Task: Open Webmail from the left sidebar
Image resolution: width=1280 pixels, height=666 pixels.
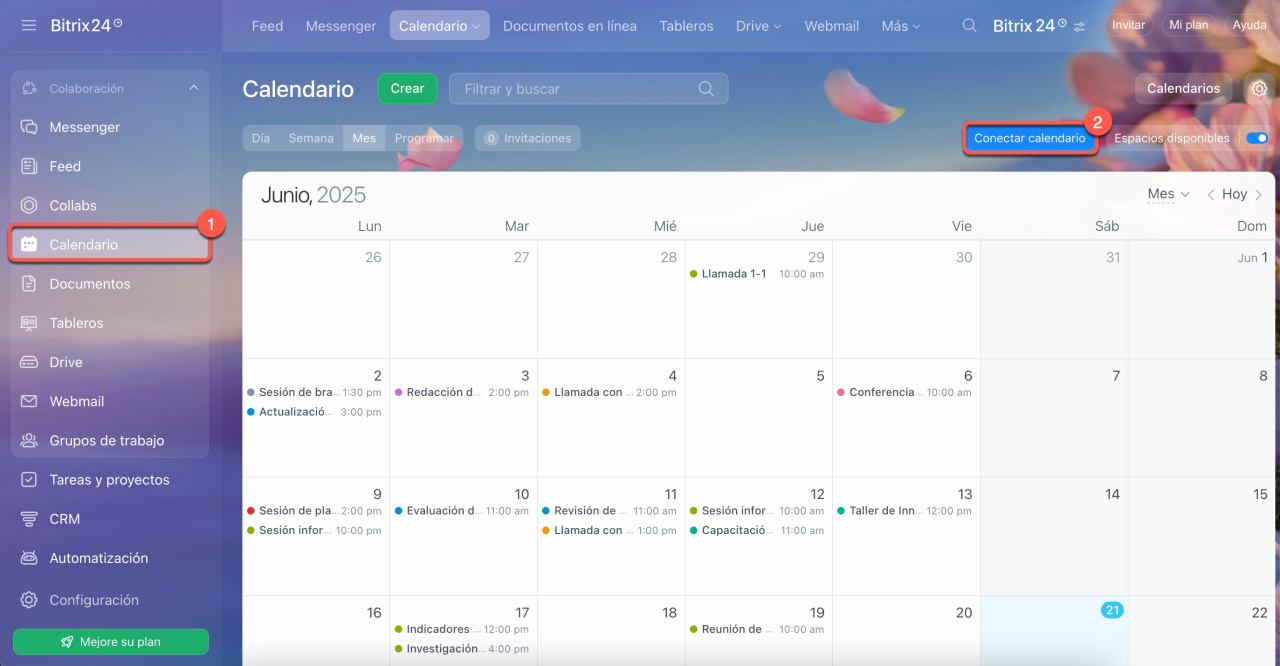Action: click(110, 401)
